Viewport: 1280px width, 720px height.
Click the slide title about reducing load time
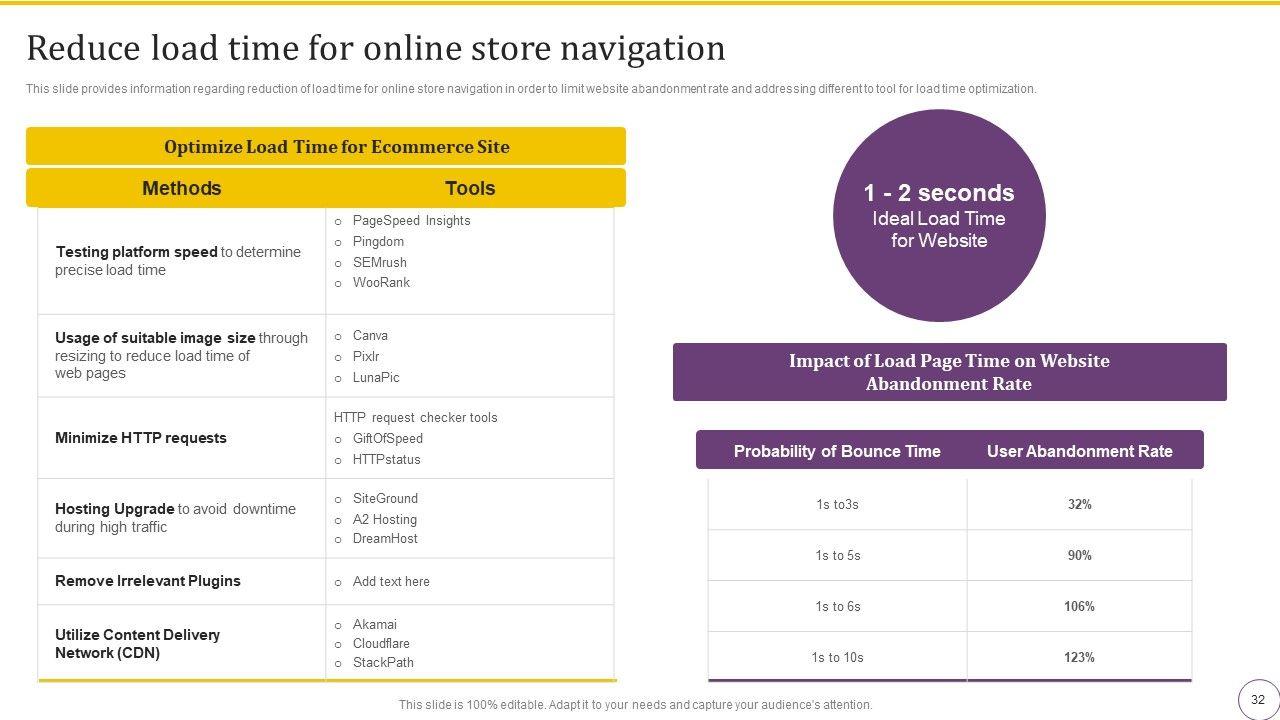(375, 48)
